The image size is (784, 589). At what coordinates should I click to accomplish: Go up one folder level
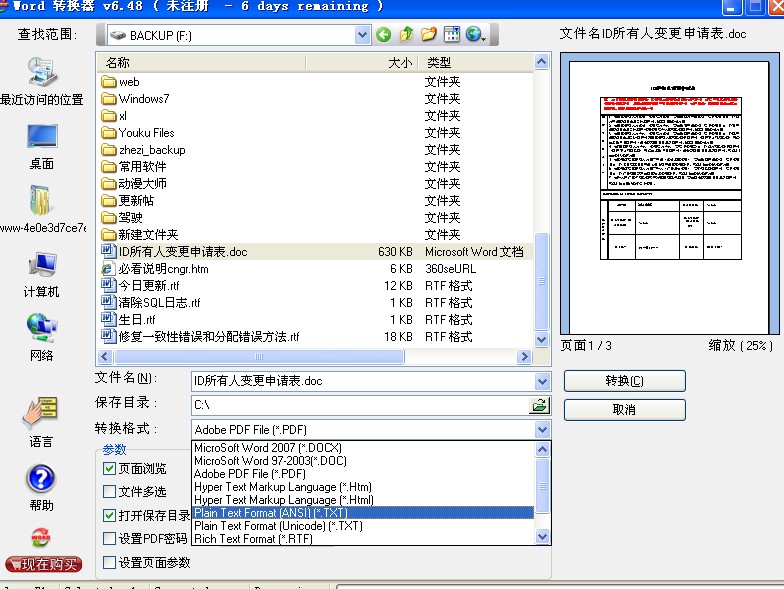point(406,35)
